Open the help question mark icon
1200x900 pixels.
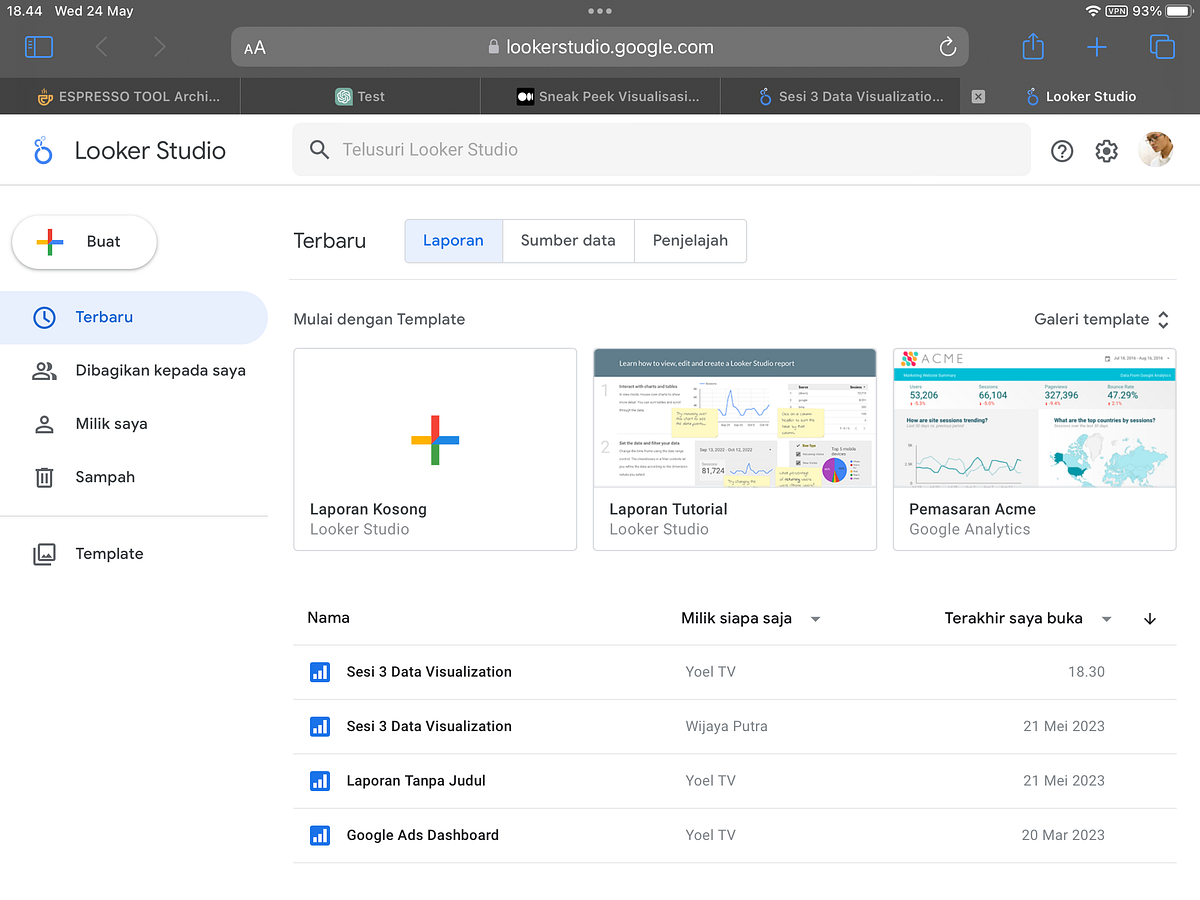pyautogui.click(x=1062, y=151)
